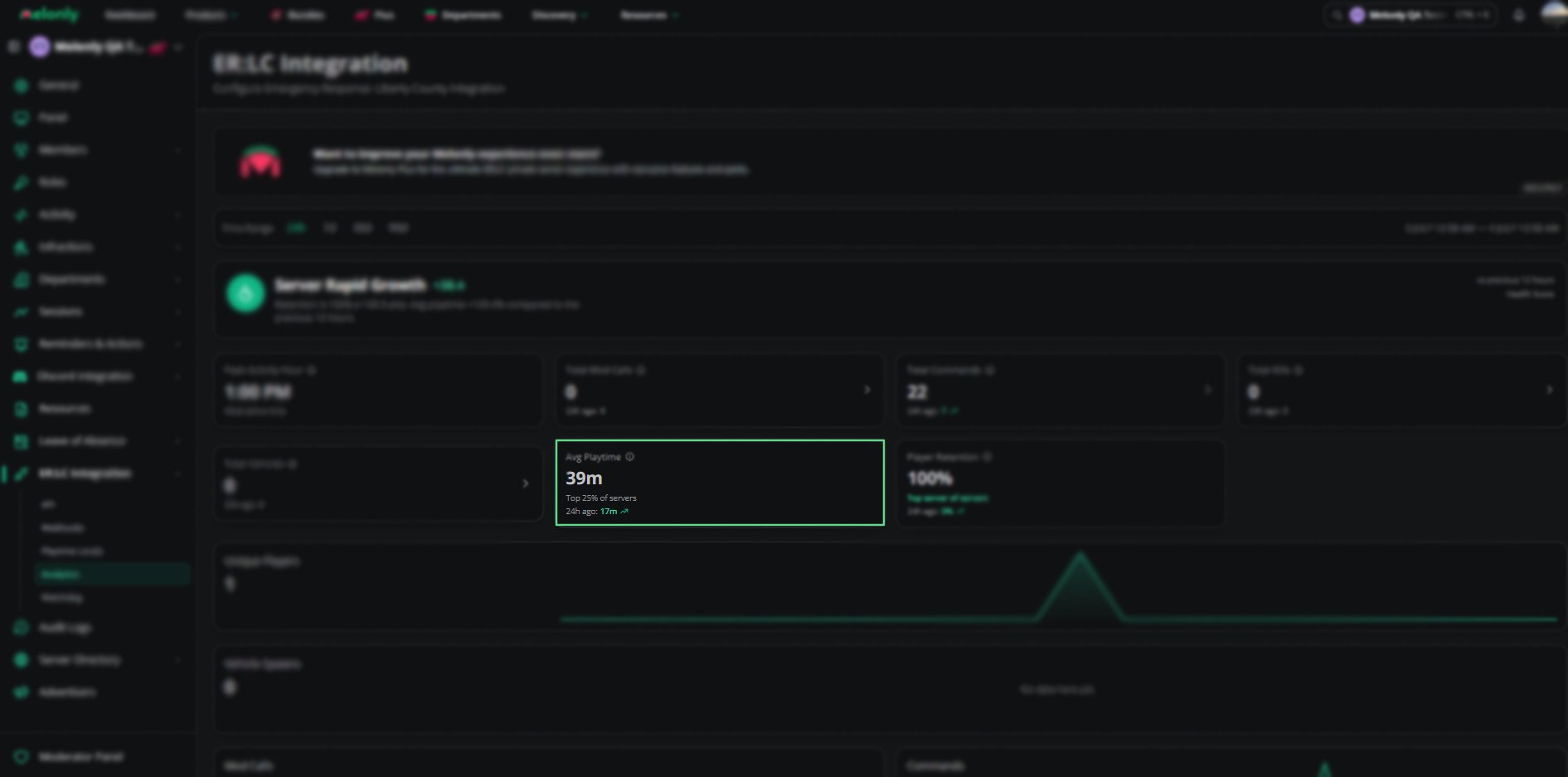
Task: Click the Player Retention info icon
Action: 987,457
